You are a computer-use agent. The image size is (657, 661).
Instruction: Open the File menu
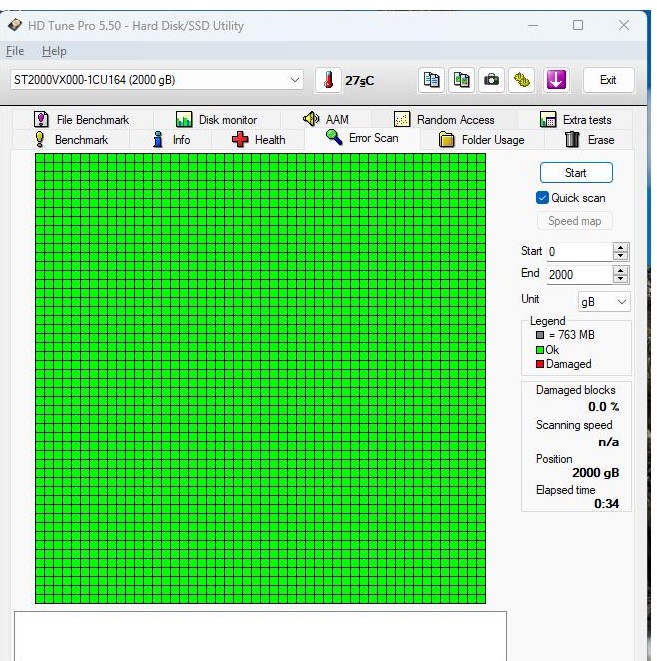pos(15,51)
